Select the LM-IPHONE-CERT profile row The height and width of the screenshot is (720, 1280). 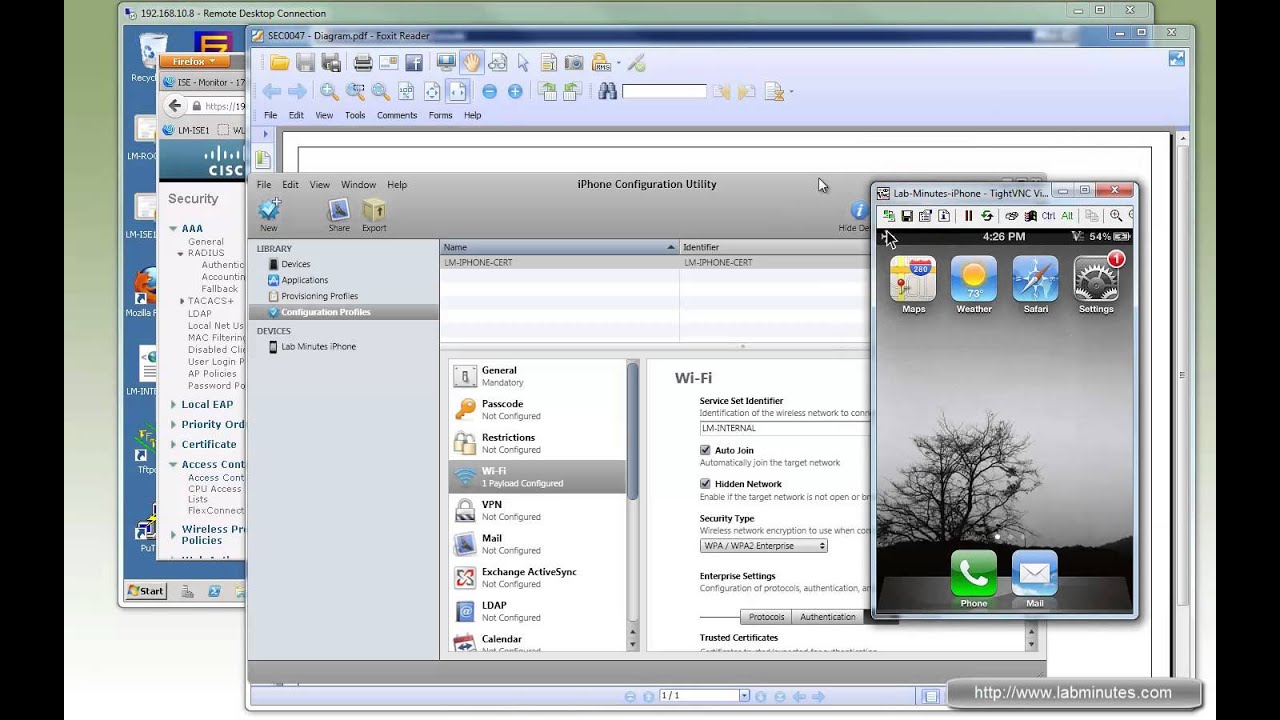pos(655,262)
